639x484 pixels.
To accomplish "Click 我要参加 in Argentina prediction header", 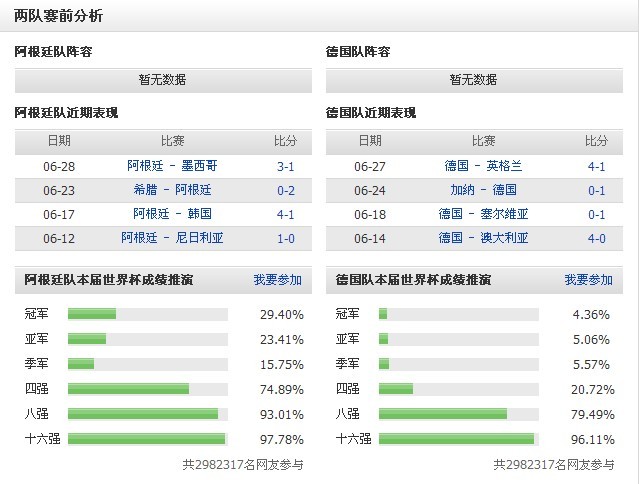I will coord(278,280).
